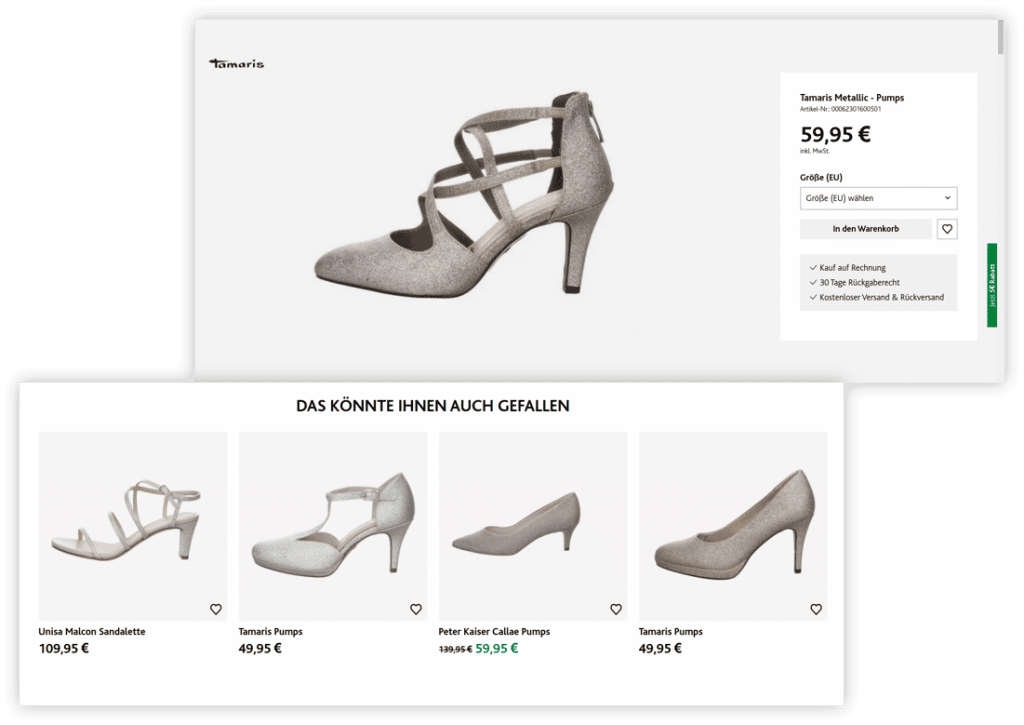The image size is (1024, 725).
Task: Open the Größe (EU) wählen dropdown
Action: click(878, 198)
